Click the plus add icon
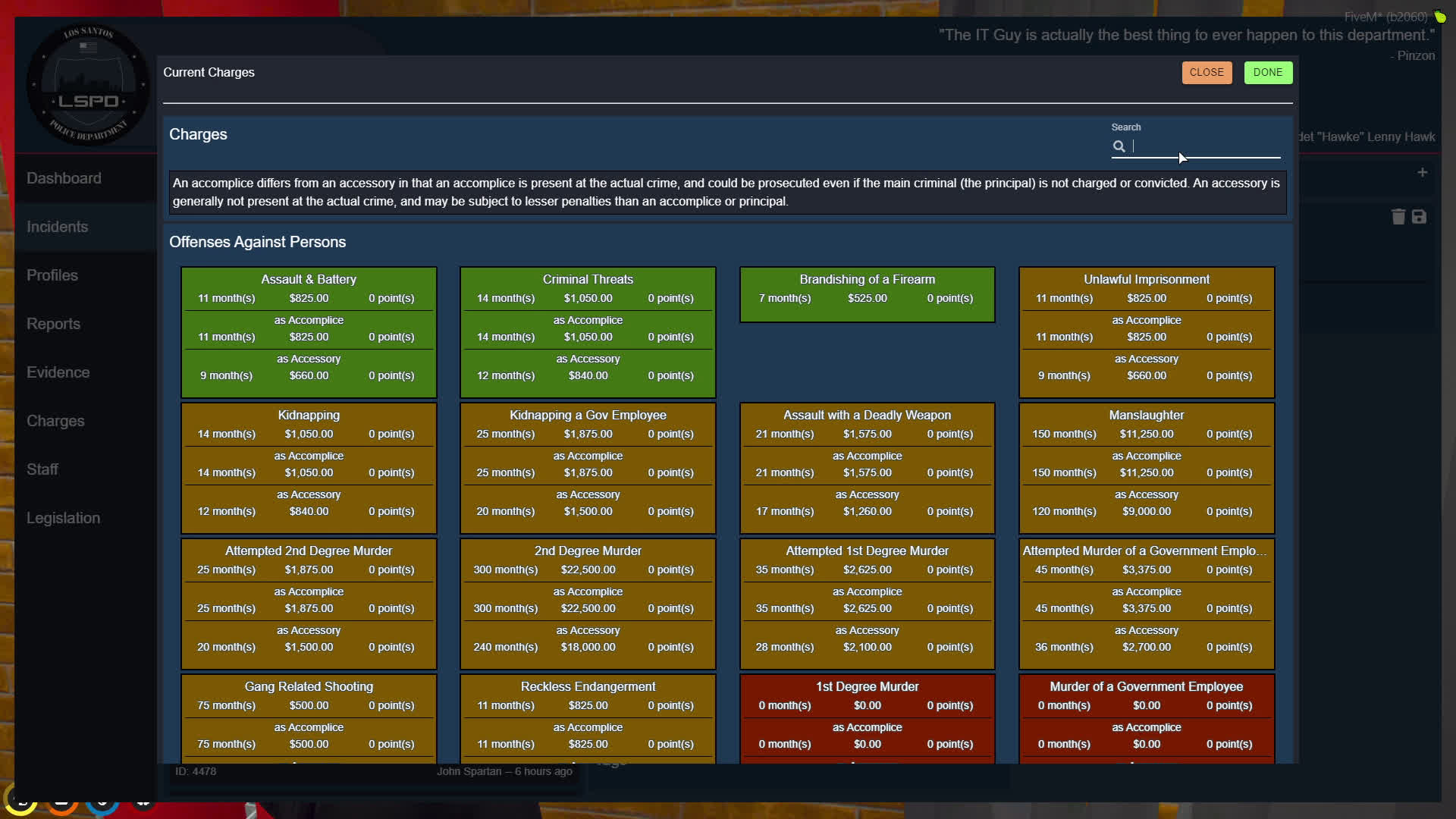The image size is (1456, 819). (1422, 173)
